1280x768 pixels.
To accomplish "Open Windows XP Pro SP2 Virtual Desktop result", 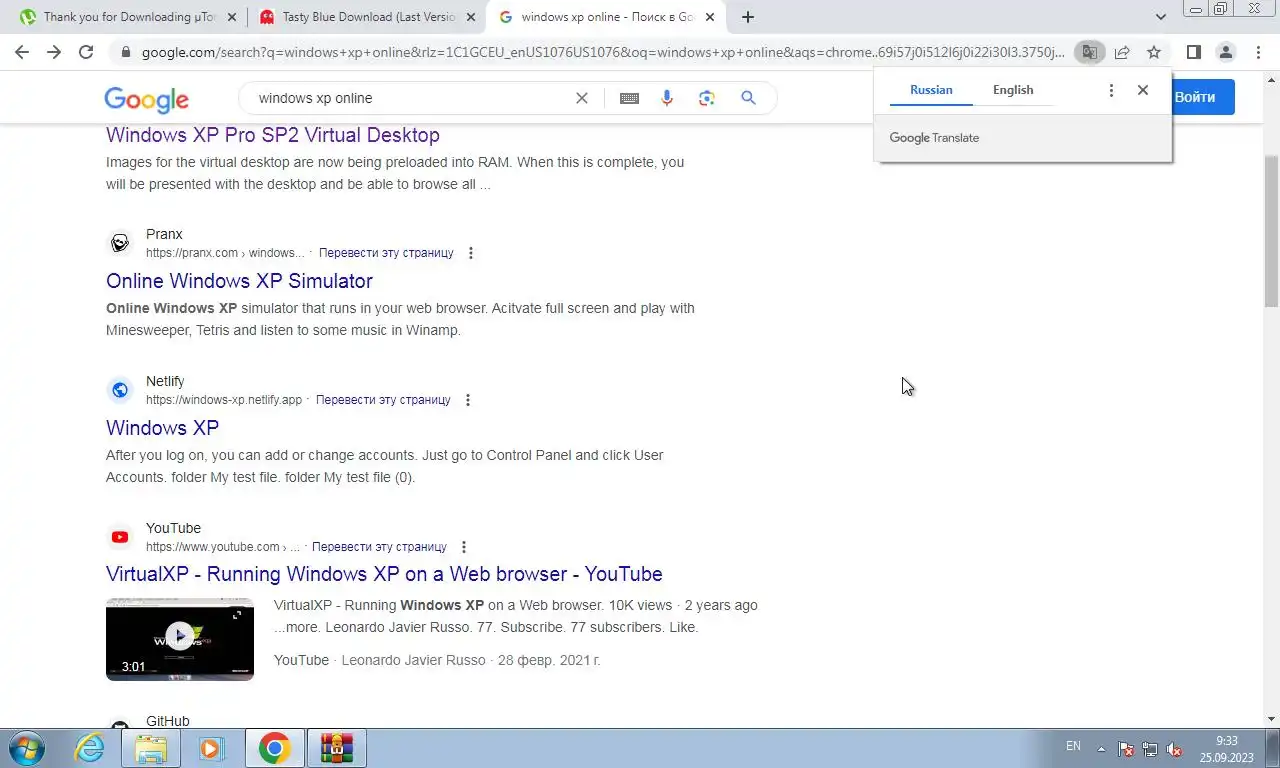I will coord(273,135).
